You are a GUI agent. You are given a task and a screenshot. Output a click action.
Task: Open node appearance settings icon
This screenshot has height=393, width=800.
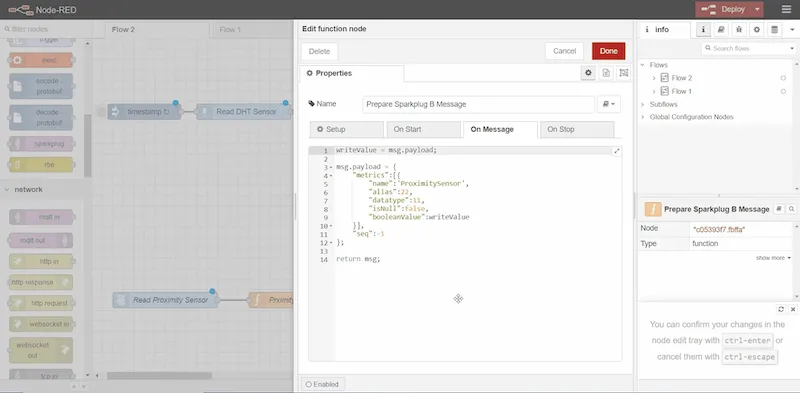[623, 73]
